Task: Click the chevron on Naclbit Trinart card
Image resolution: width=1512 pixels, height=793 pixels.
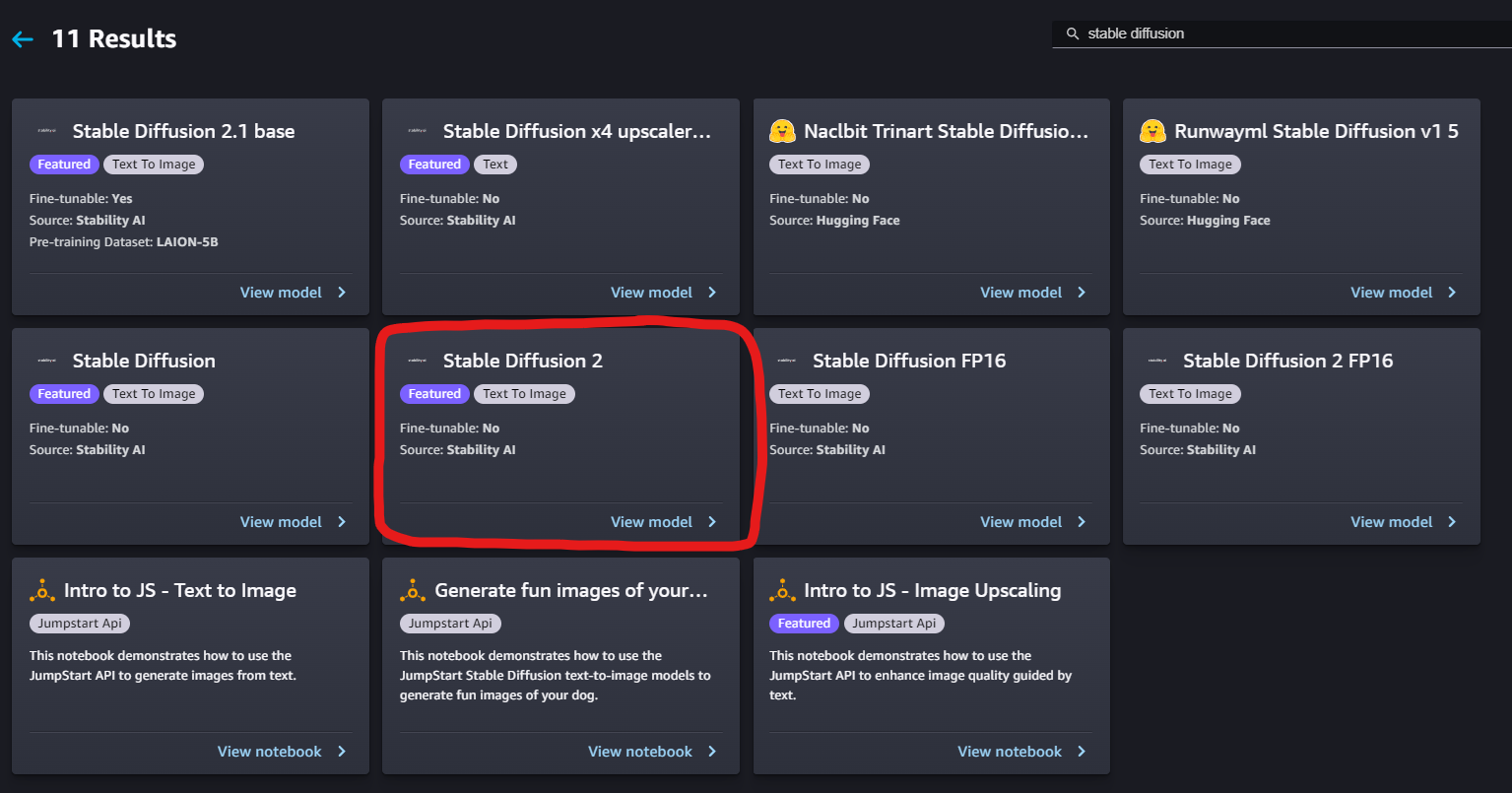Action: click(x=1082, y=293)
